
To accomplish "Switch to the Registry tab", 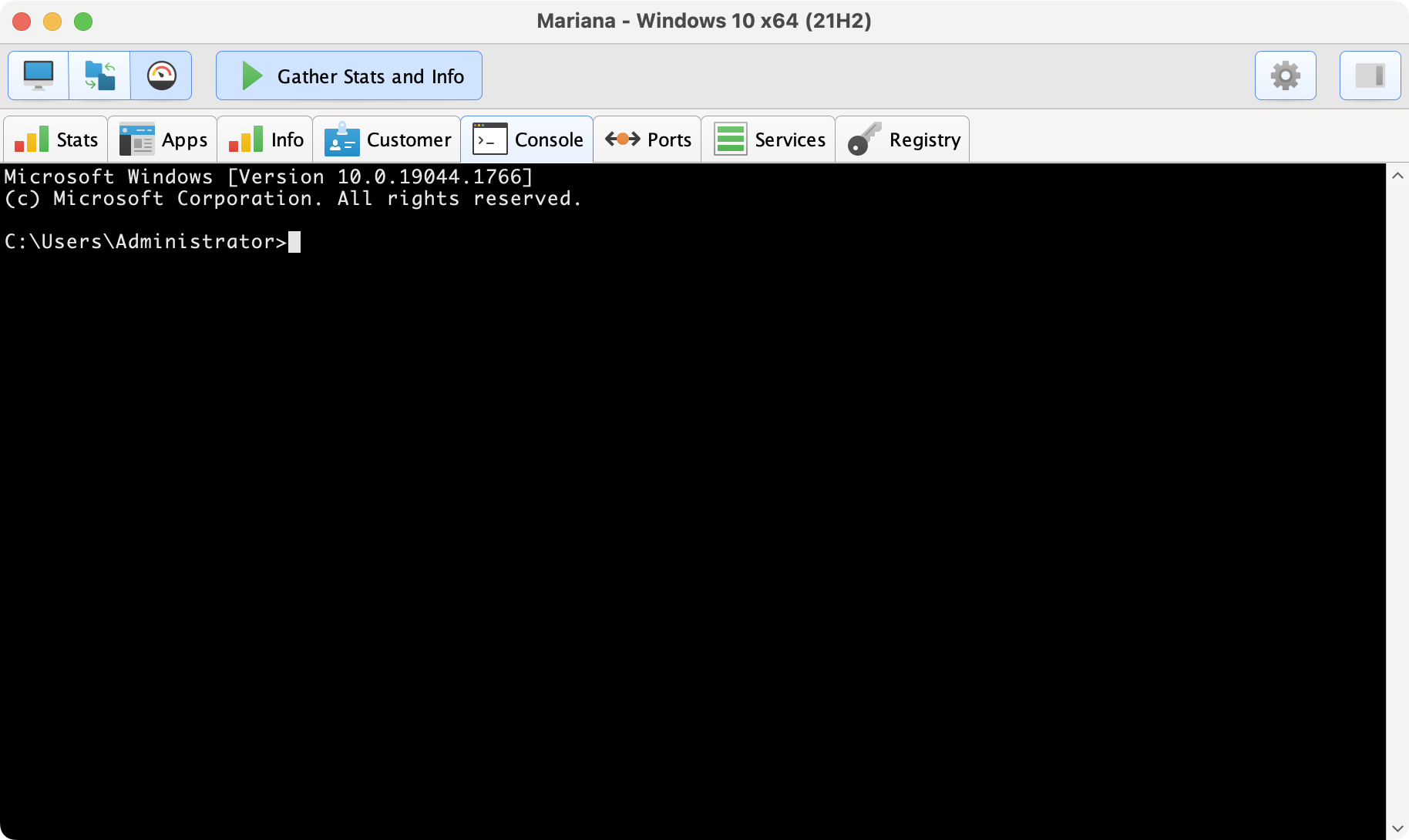I will [903, 139].
